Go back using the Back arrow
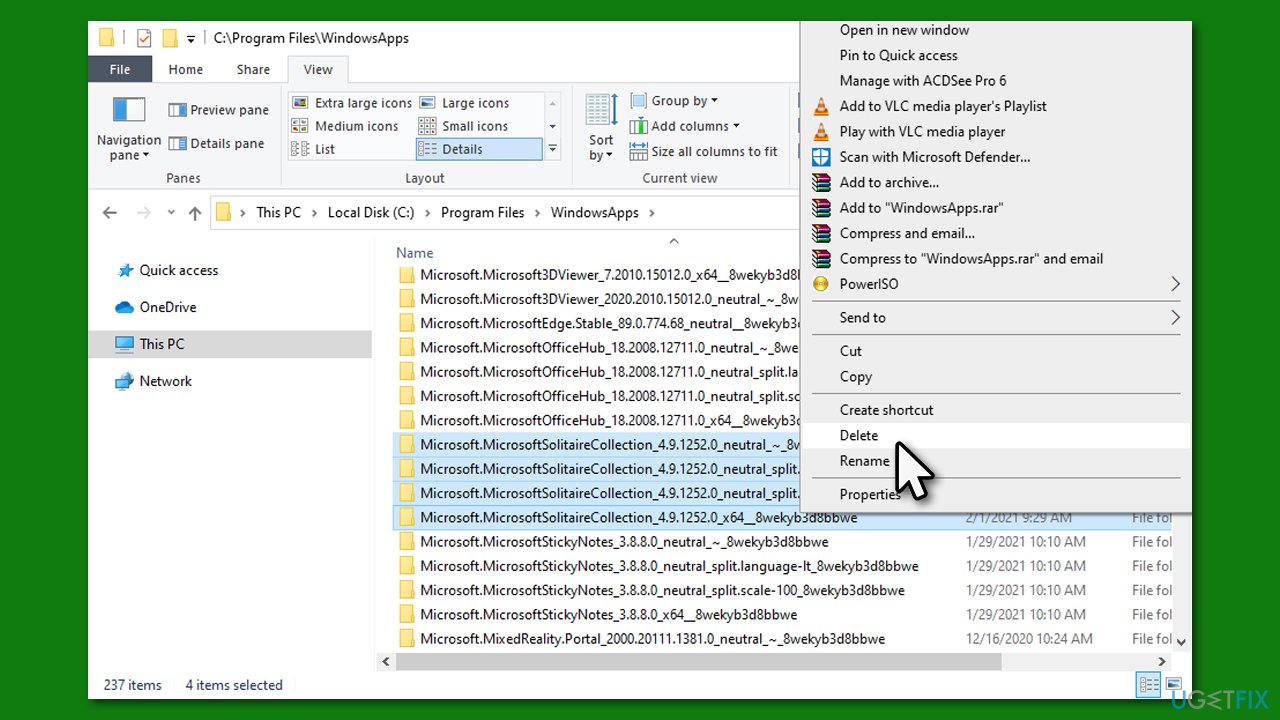Screen dimensions: 1280x720 click(x=110, y=213)
